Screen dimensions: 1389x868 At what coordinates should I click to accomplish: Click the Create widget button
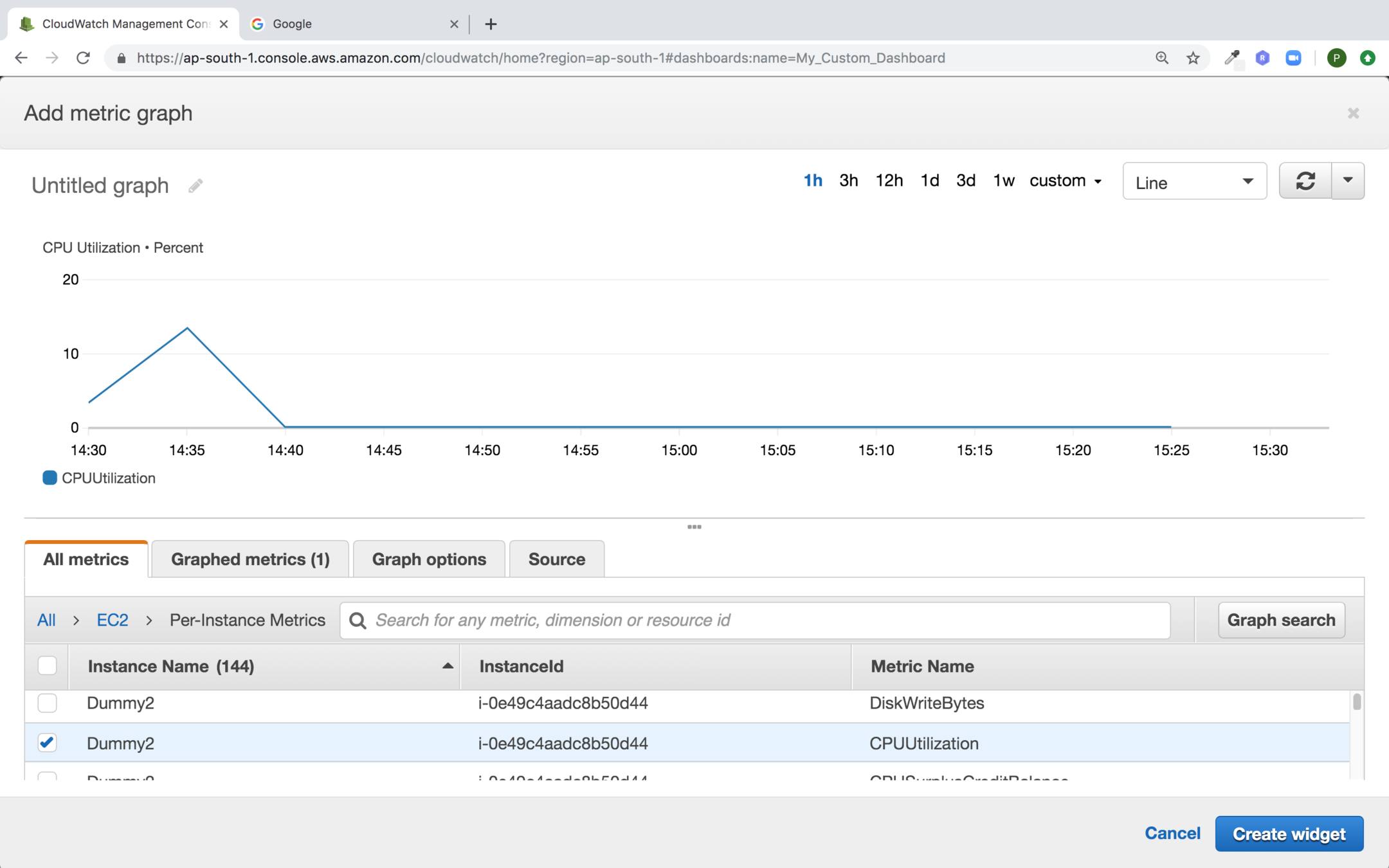click(x=1289, y=834)
